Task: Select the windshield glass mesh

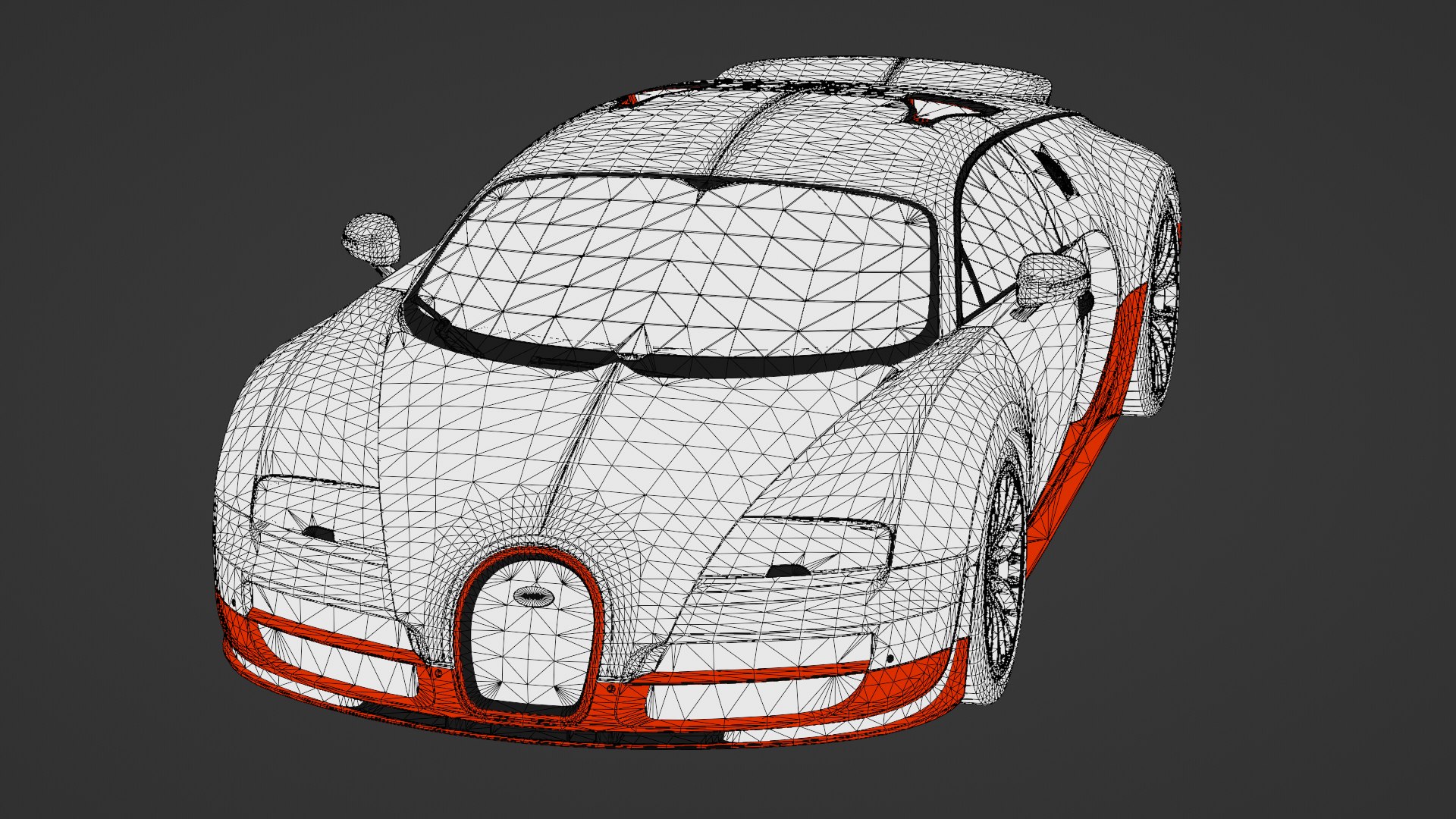Action: click(679, 265)
